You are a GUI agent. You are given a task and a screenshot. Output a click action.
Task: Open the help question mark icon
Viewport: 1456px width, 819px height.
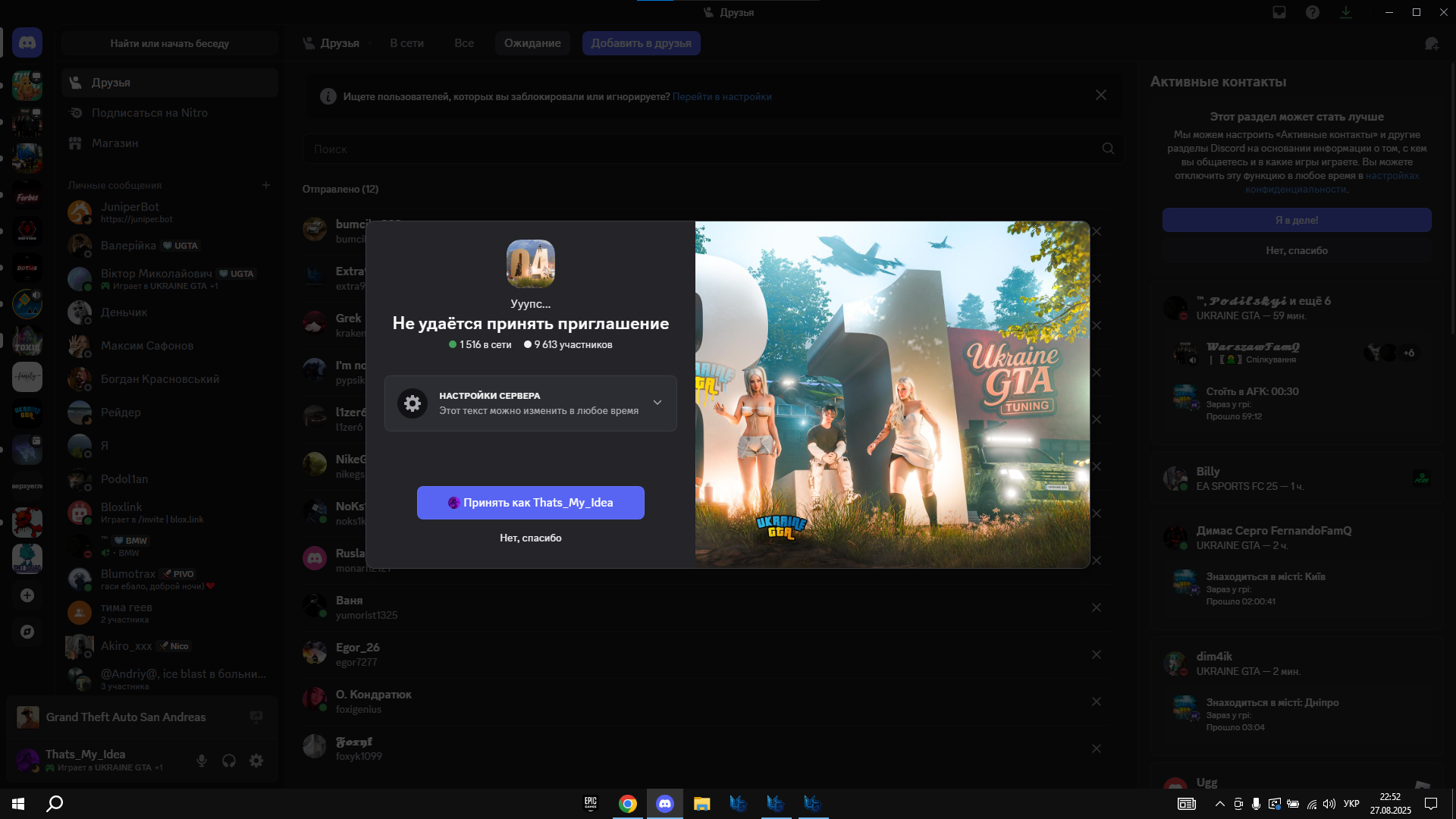[1313, 12]
